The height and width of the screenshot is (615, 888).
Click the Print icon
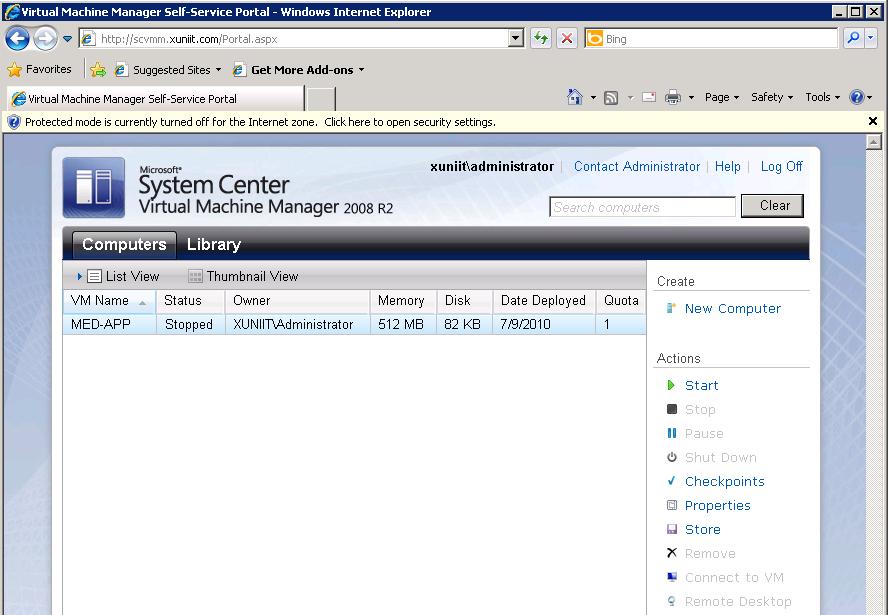click(x=672, y=97)
